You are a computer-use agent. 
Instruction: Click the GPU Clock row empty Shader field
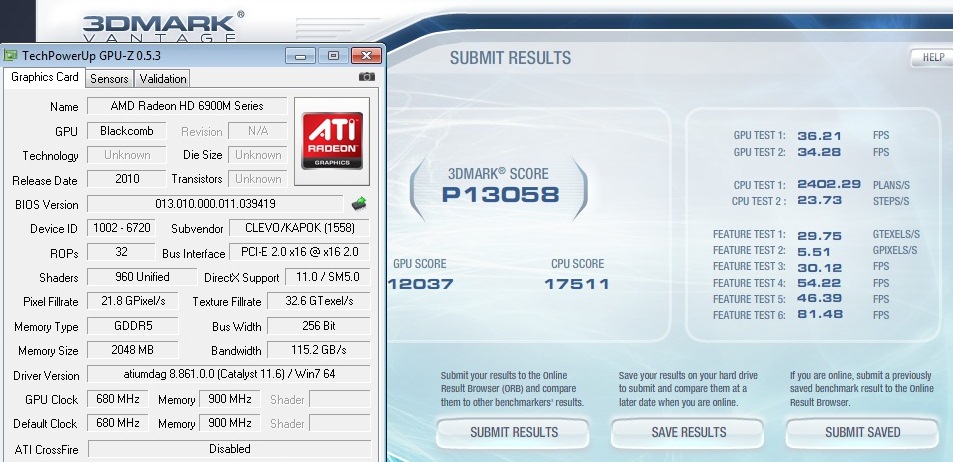point(339,399)
